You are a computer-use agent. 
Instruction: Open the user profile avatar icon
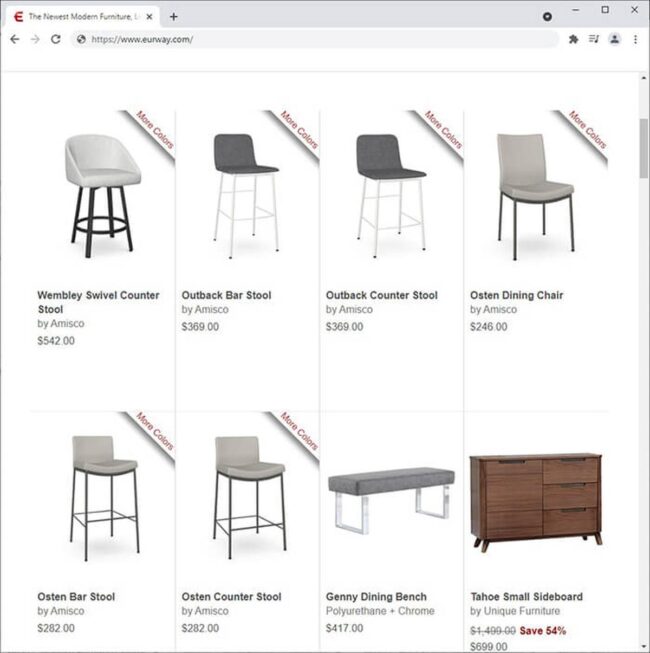tap(614, 39)
